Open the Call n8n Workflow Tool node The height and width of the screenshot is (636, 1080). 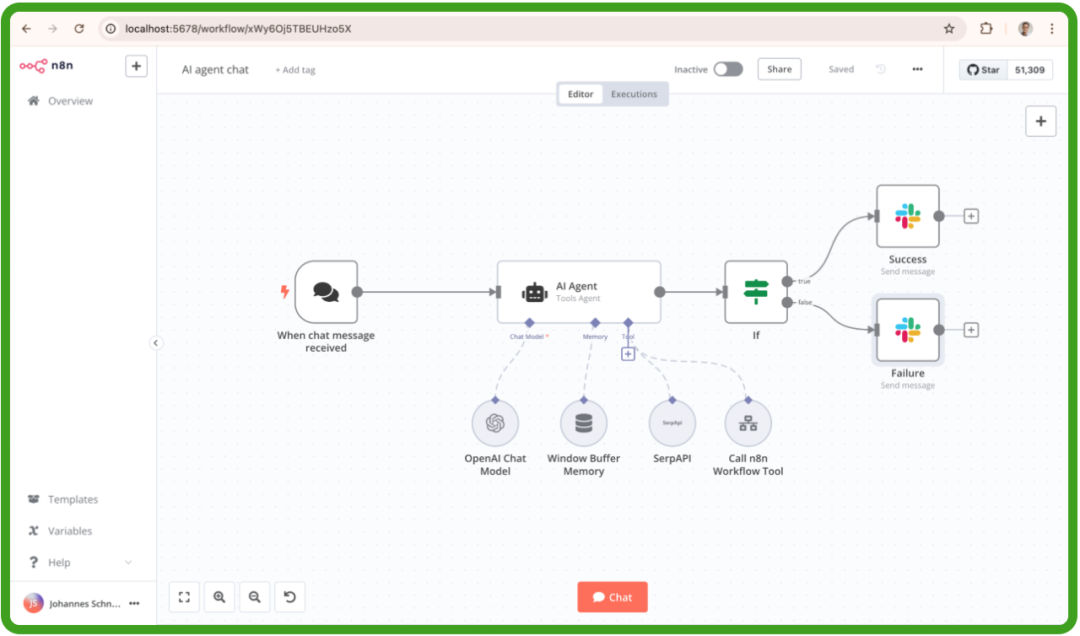point(748,424)
